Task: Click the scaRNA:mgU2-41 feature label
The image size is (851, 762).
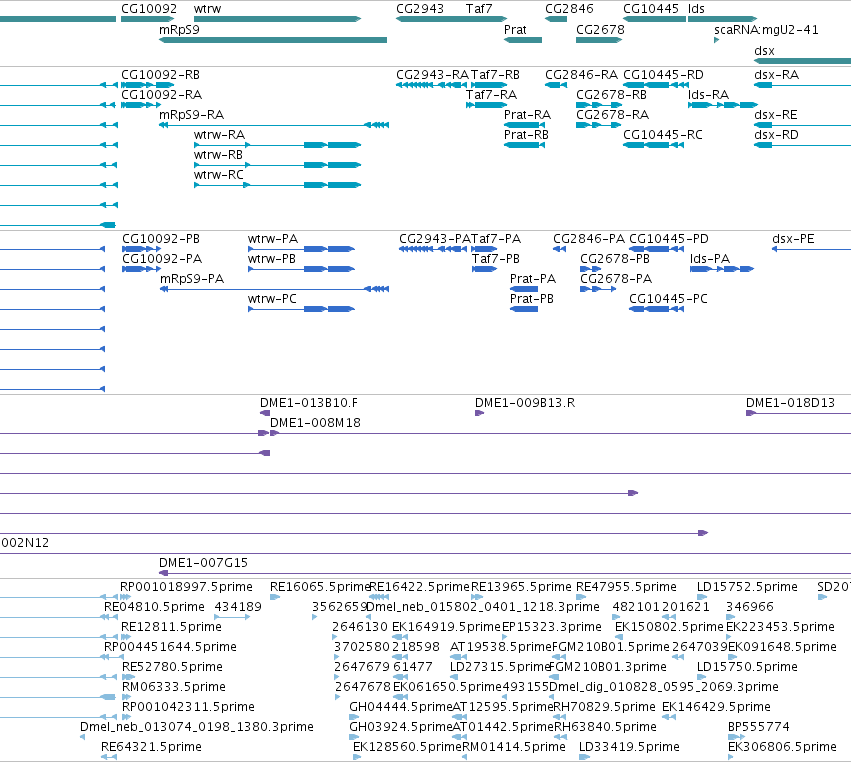Action: [x=766, y=30]
